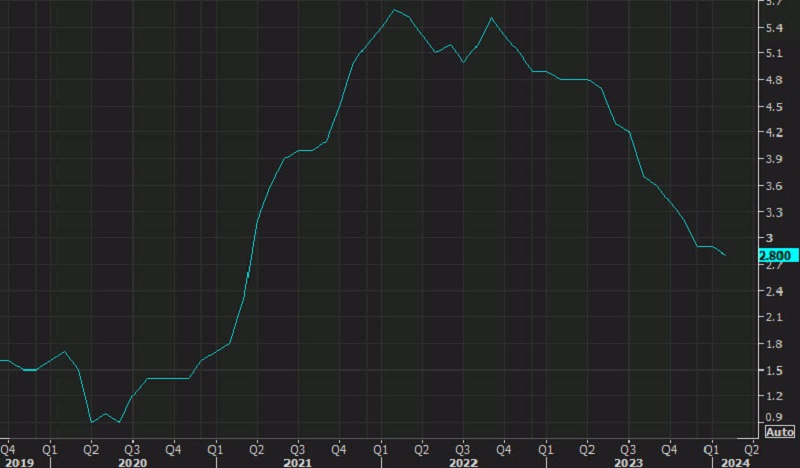
Task: Select the 2022 year label on time axis
Action: coord(462,461)
